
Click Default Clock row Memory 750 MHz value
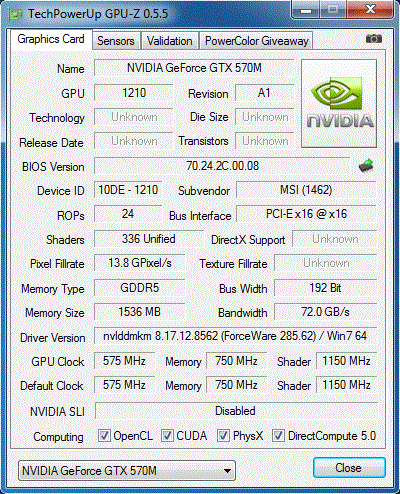(x=236, y=385)
